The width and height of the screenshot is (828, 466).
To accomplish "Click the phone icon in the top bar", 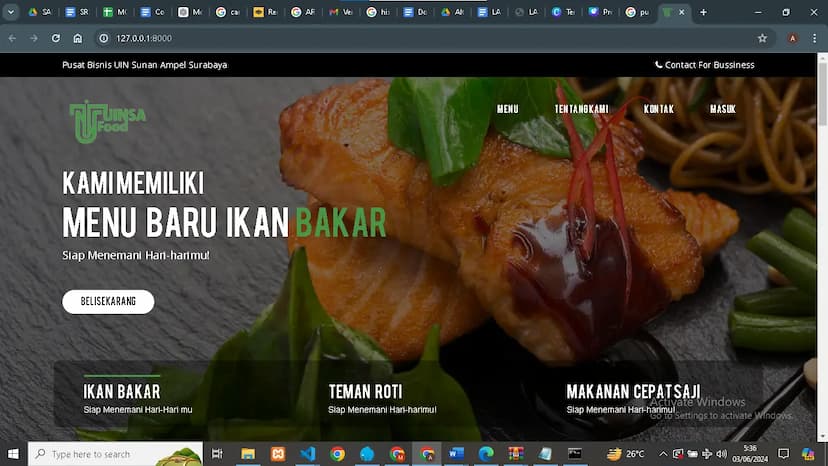I will 658,64.
